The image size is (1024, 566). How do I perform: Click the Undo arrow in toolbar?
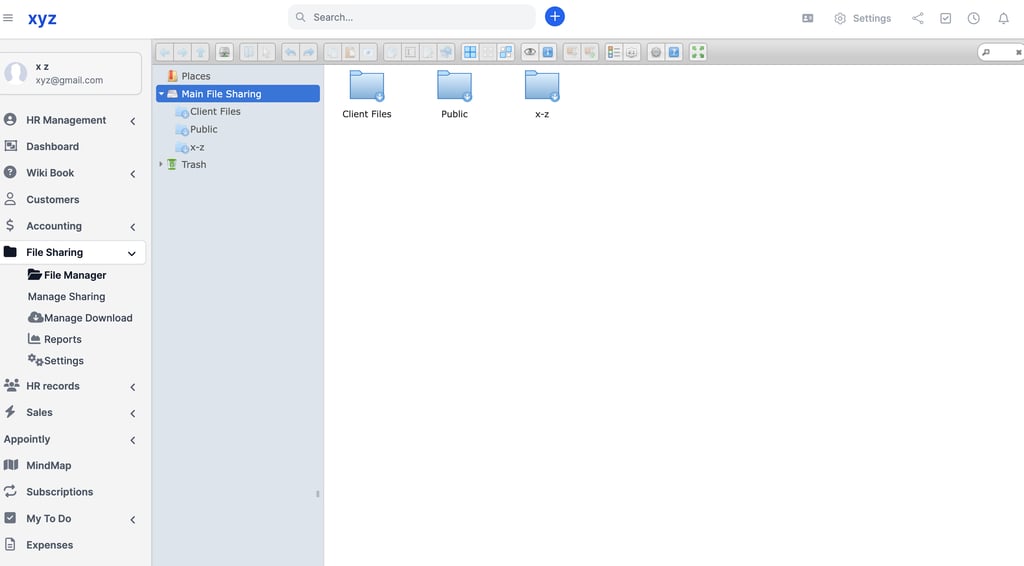coord(291,52)
